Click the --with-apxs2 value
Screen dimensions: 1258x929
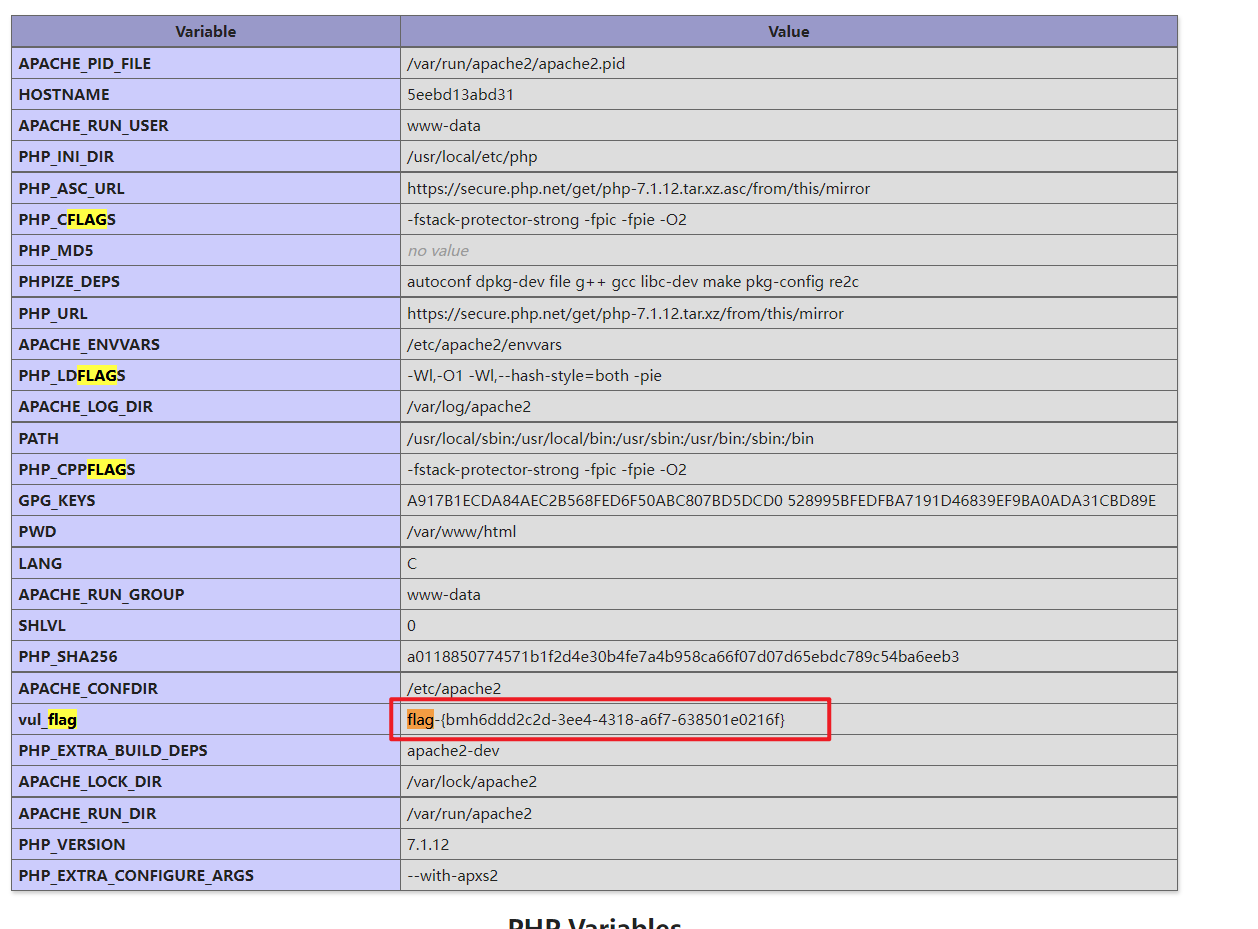click(452, 875)
